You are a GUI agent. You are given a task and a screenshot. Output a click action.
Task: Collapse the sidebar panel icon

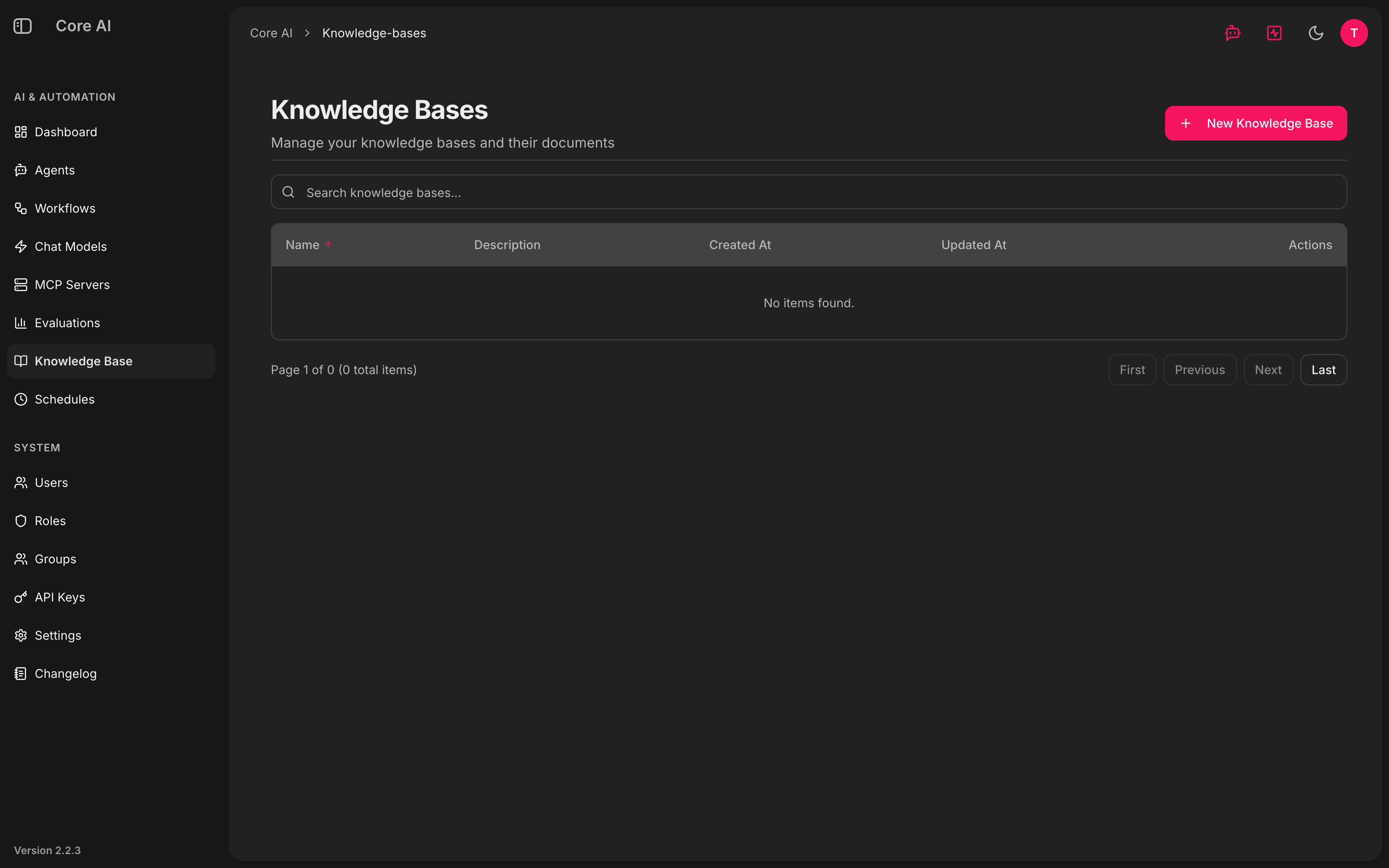tap(23, 26)
